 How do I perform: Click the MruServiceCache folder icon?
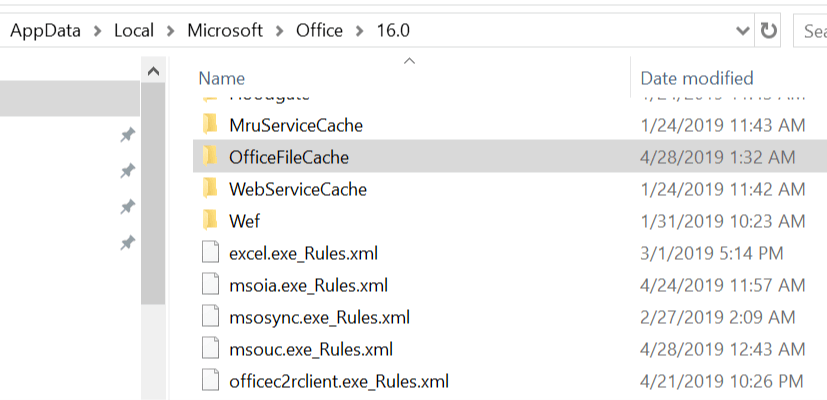tap(210, 125)
